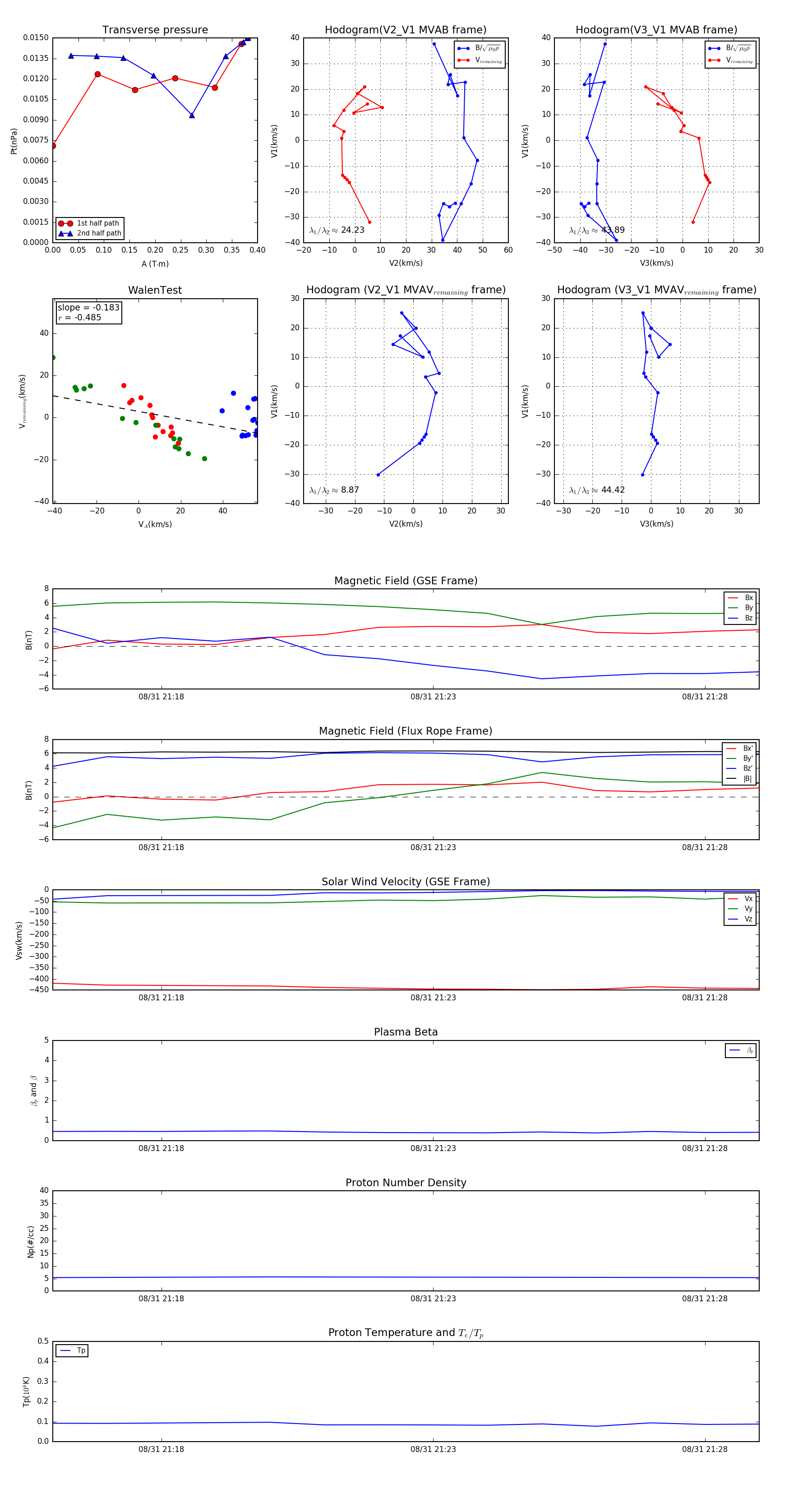Viewport: 812px width, 1489px height.
Task: Click the 'Magnetic Field (GSE Frame)' title
Action: tap(406, 581)
